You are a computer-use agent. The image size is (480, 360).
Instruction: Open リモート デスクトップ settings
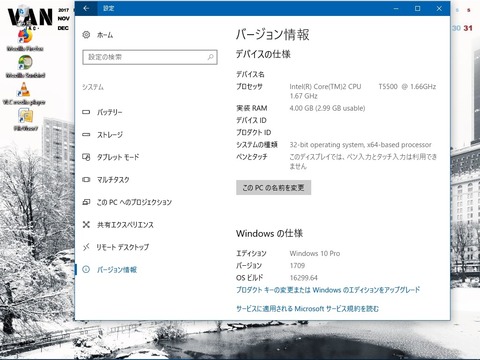click(123, 247)
